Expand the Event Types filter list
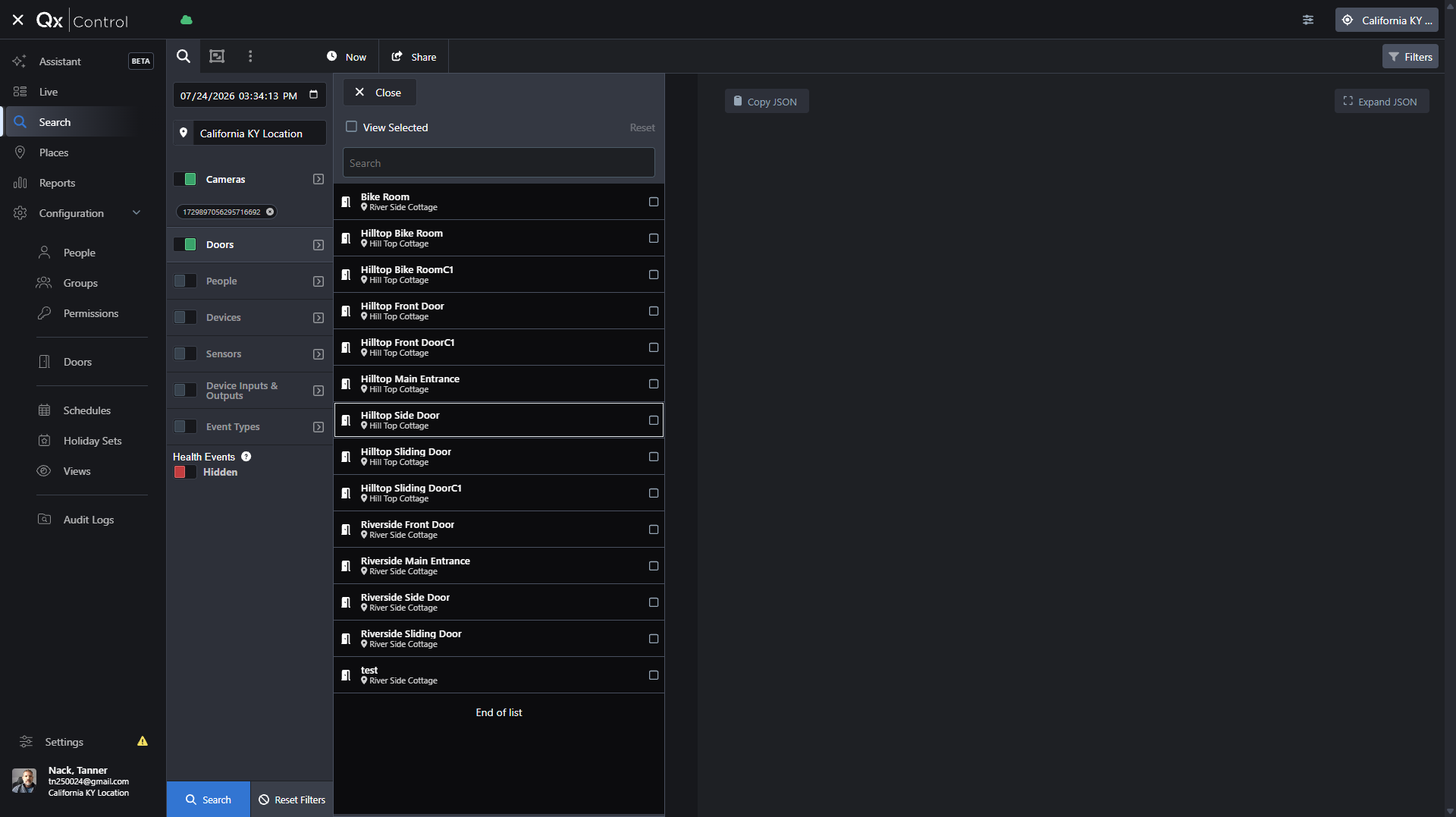This screenshot has width=1456, height=817. tap(318, 427)
